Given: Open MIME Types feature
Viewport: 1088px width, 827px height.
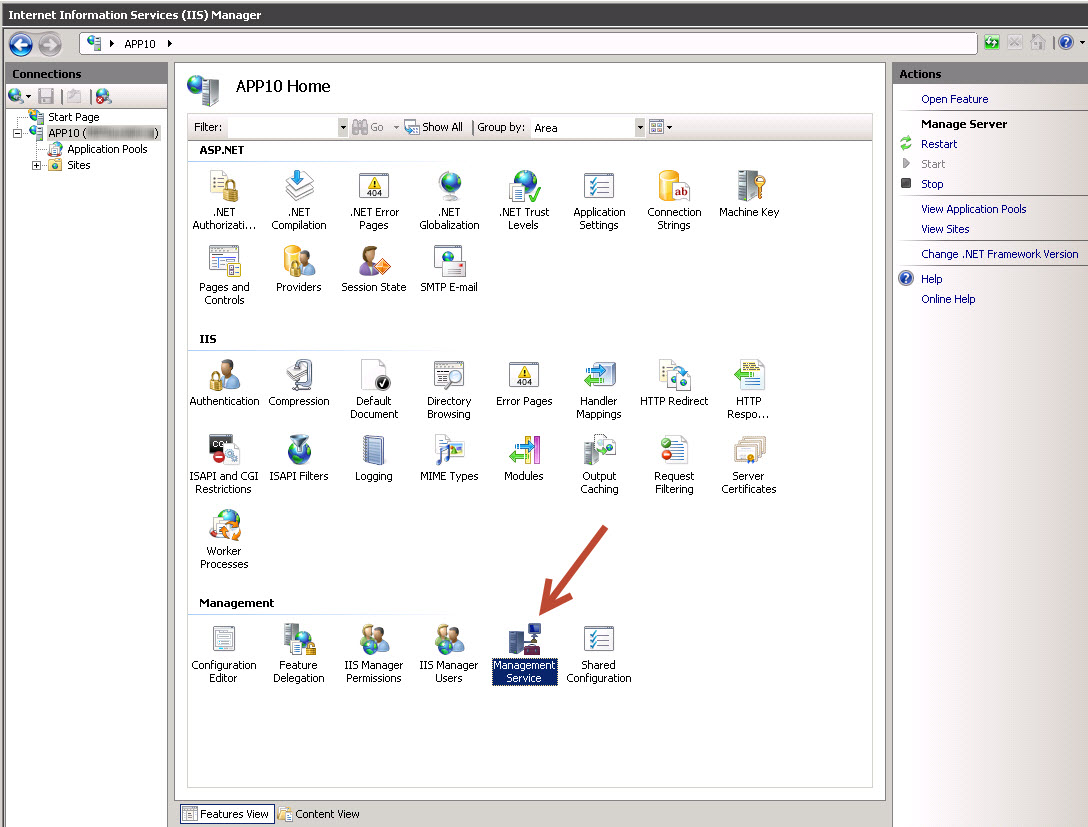Looking at the screenshot, I should coord(449,458).
